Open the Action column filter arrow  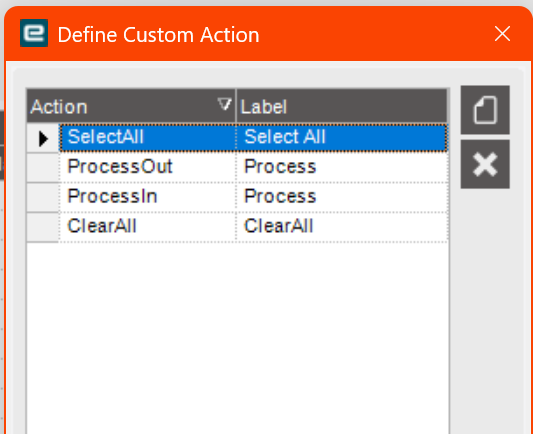224,104
